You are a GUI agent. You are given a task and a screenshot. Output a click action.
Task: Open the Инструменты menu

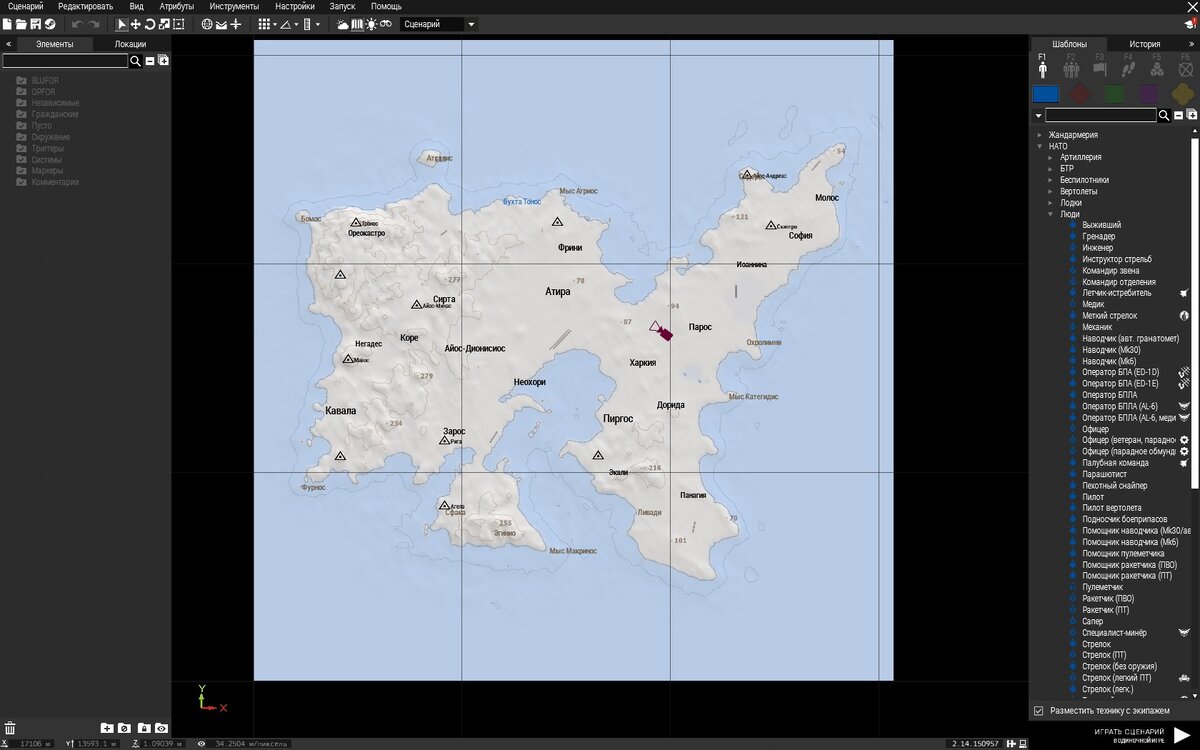click(235, 6)
